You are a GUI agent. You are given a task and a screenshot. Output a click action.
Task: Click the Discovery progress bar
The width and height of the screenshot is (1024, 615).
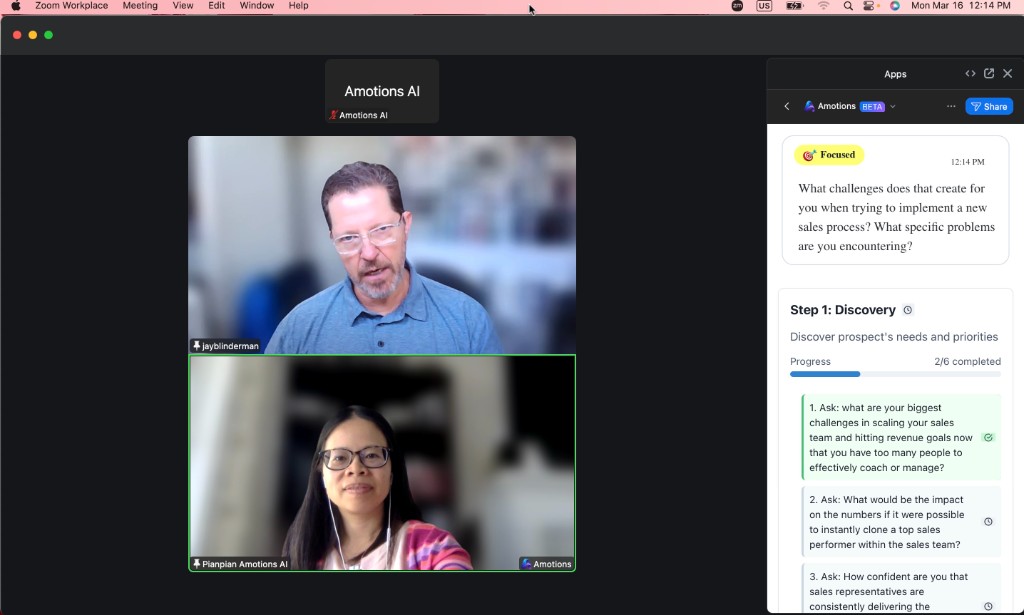click(895, 374)
